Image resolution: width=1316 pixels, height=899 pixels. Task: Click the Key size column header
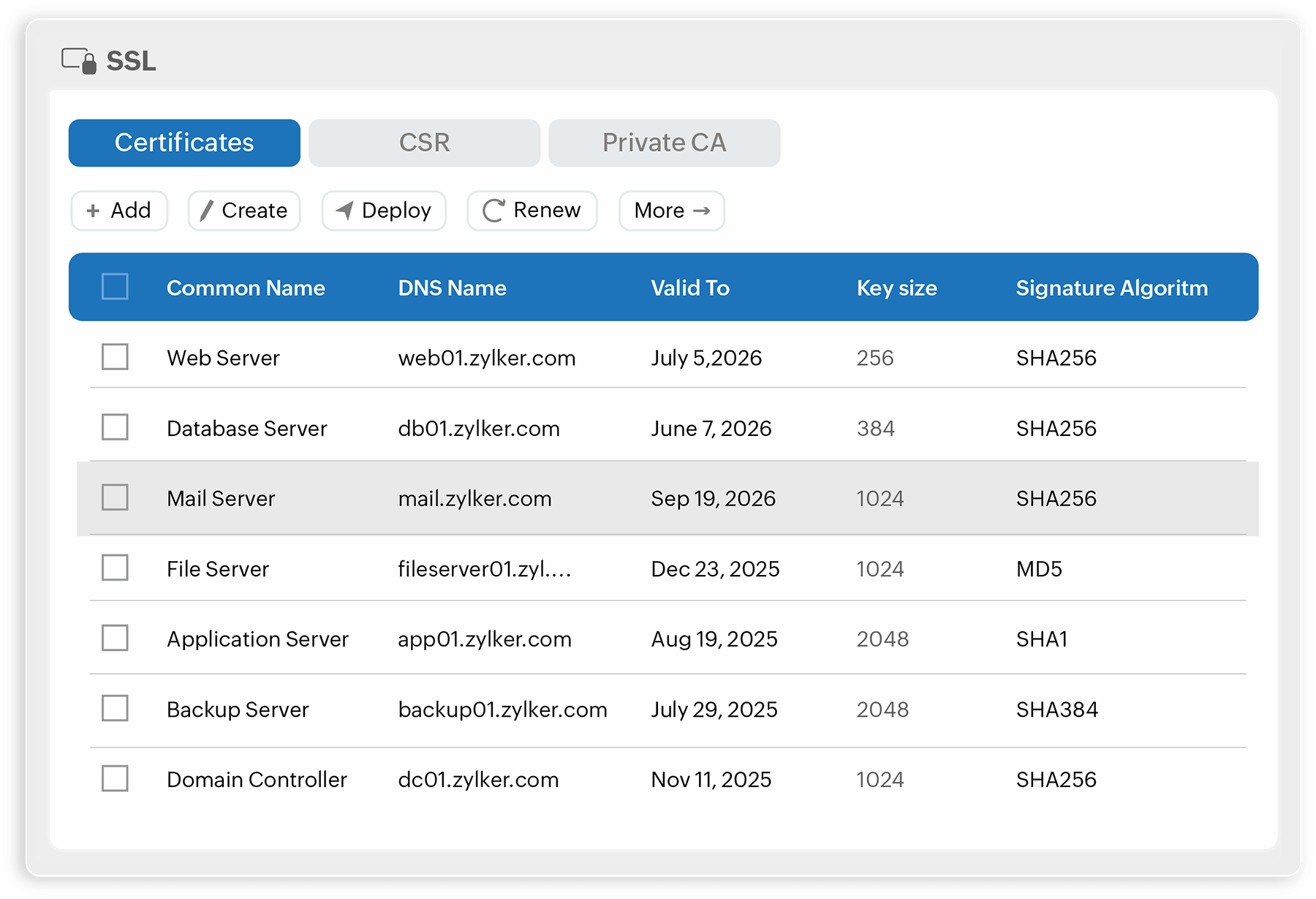896,287
